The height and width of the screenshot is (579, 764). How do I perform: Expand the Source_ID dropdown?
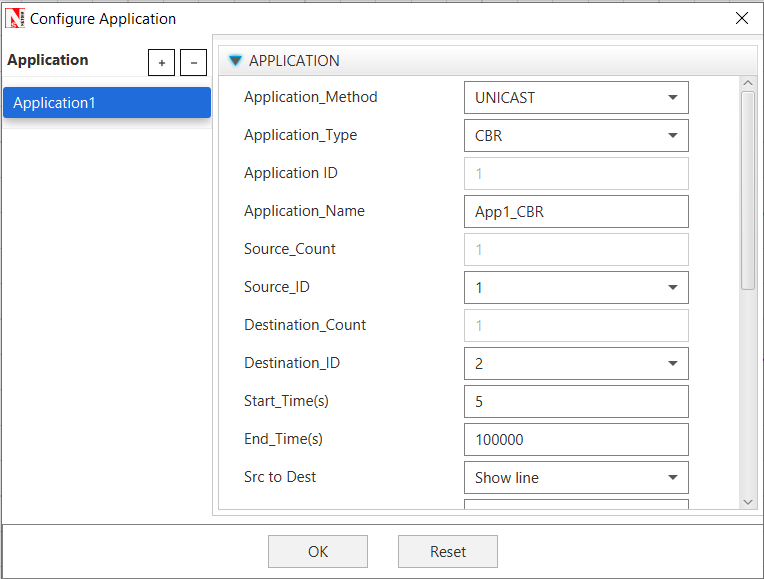576,288
